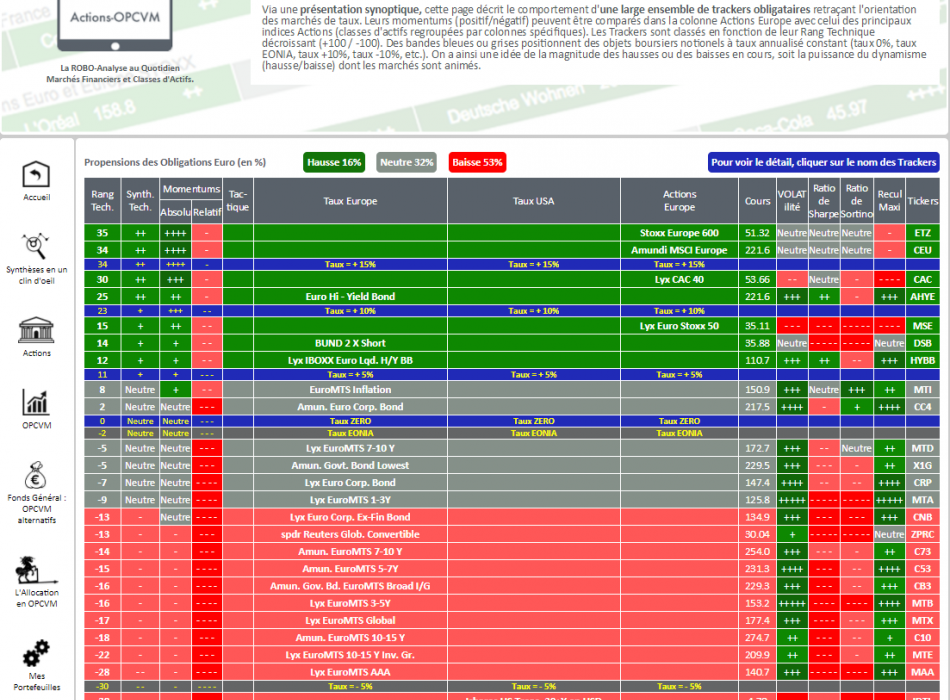Open Lyx CAC 40 tracker
The image size is (950, 700).
tap(679, 279)
